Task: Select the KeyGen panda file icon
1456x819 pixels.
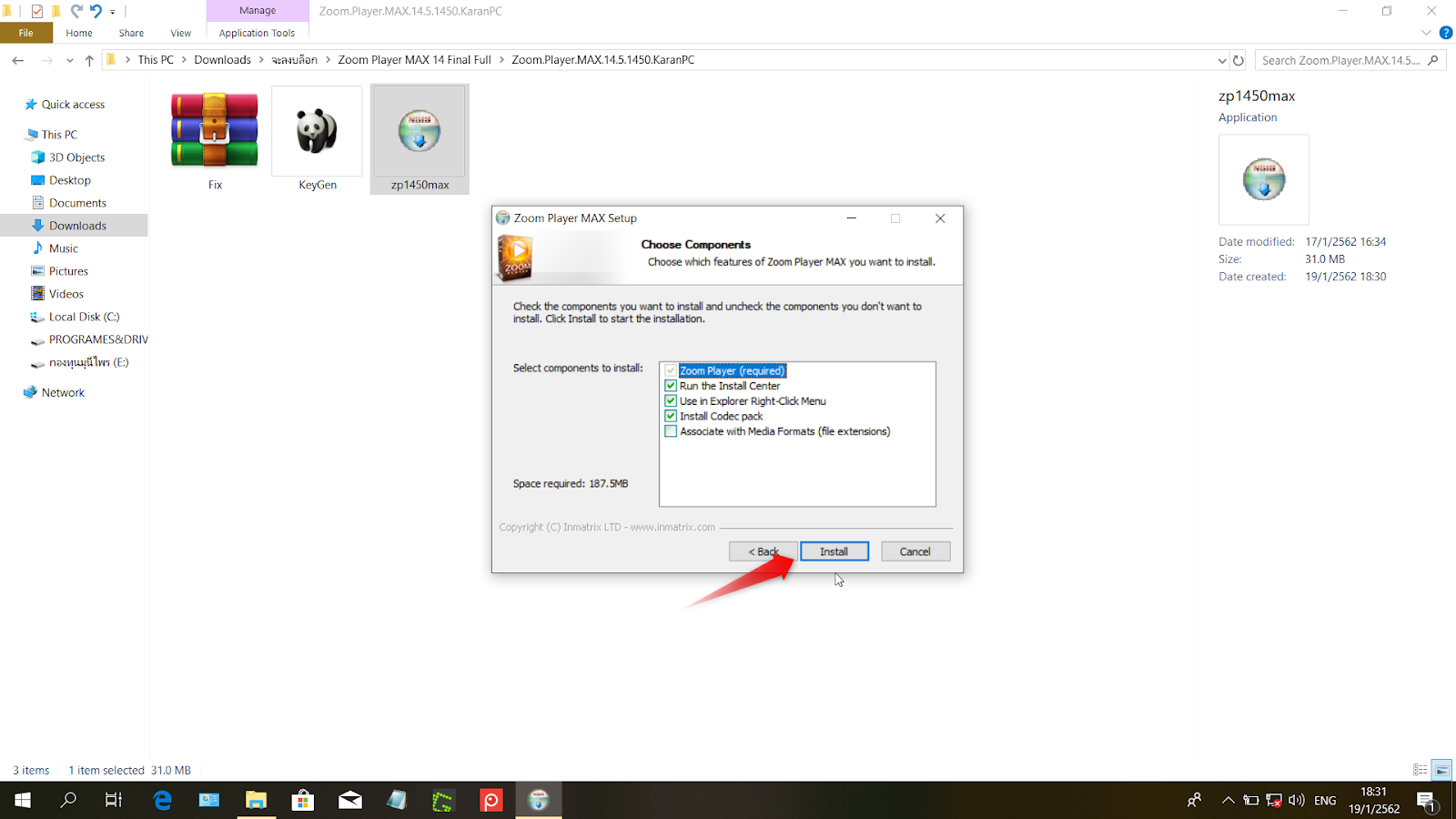Action: click(x=317, y=131)
